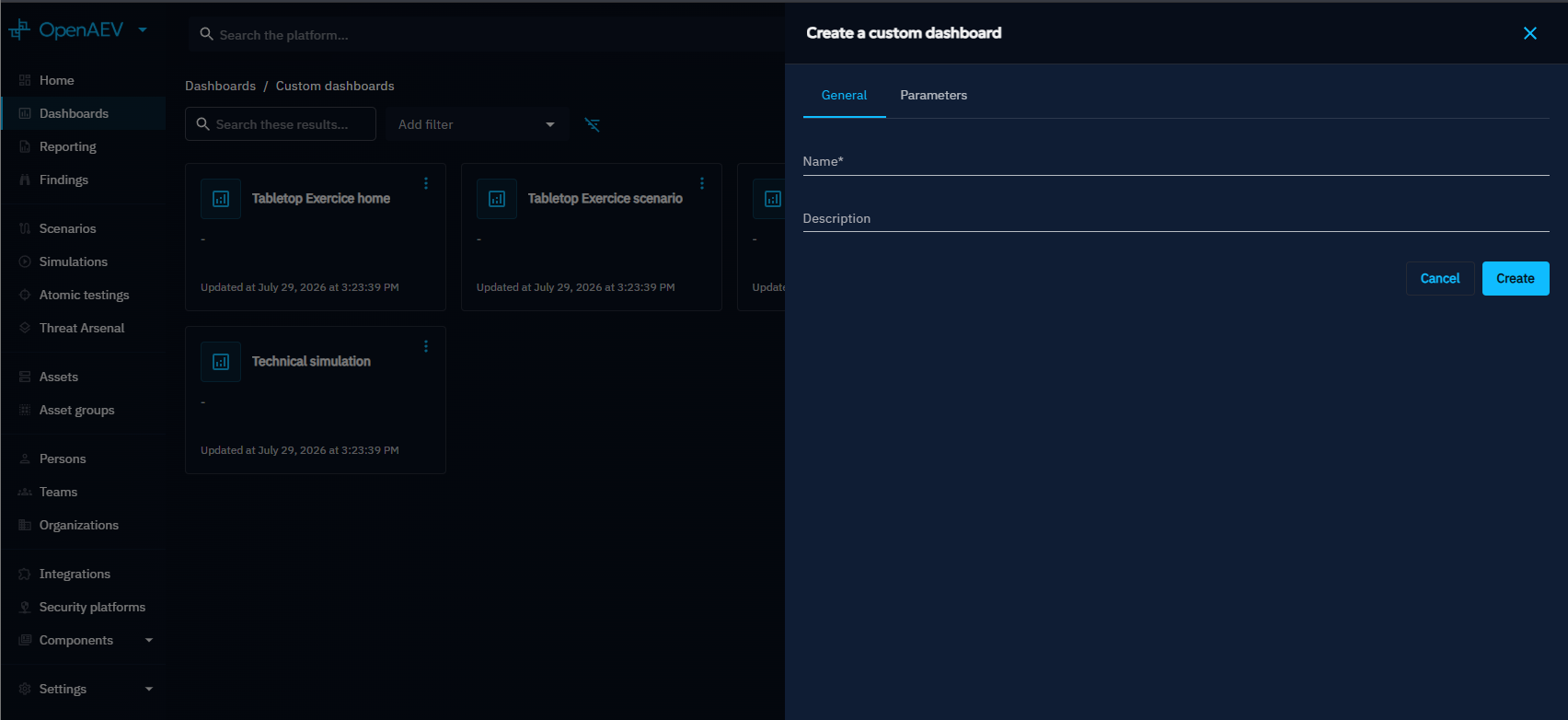
Task: Open options menu for Tabletop Exercice scenario
Action: tap(702, 183)
